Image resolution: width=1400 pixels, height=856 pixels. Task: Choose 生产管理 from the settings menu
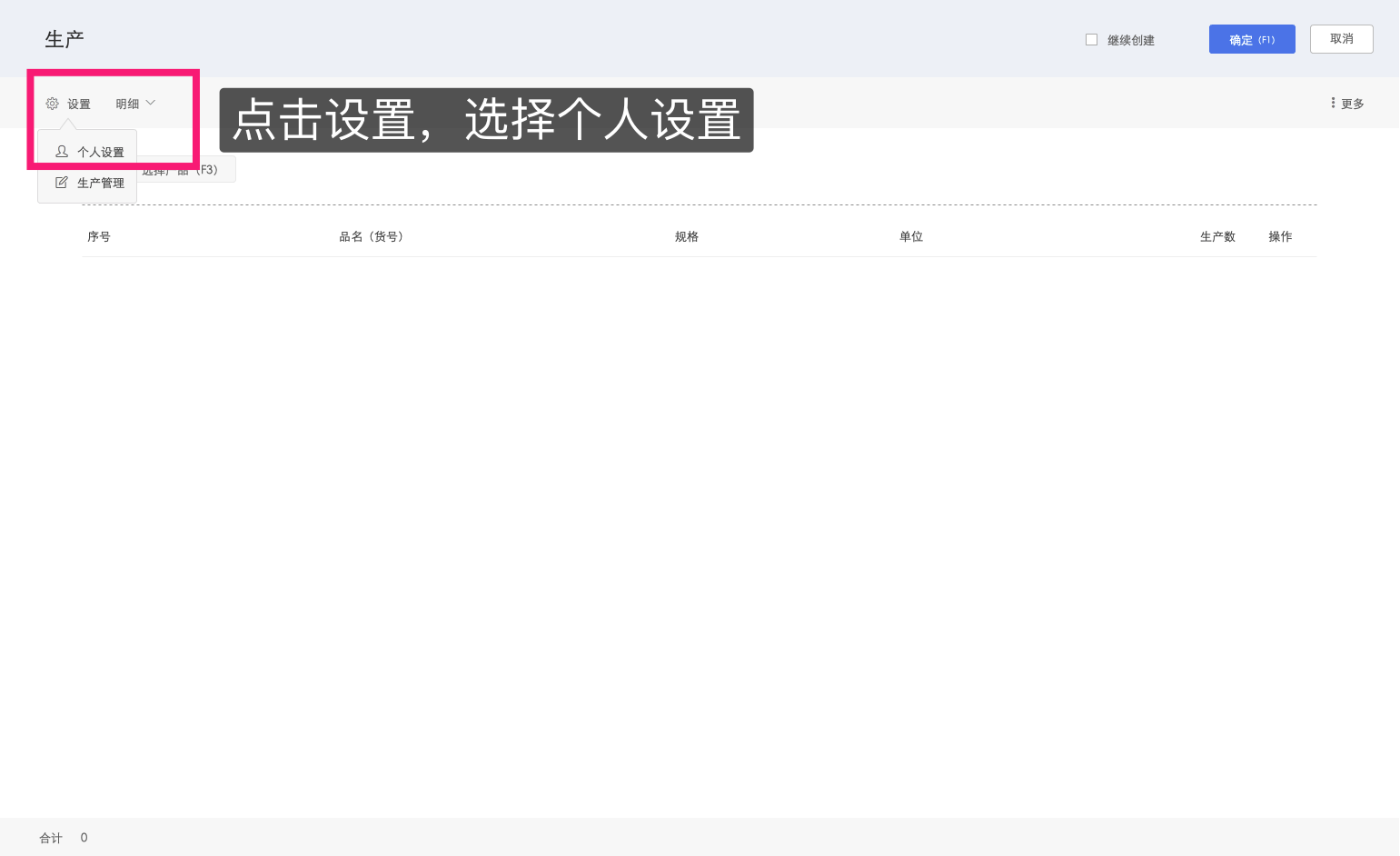(102, 182)
